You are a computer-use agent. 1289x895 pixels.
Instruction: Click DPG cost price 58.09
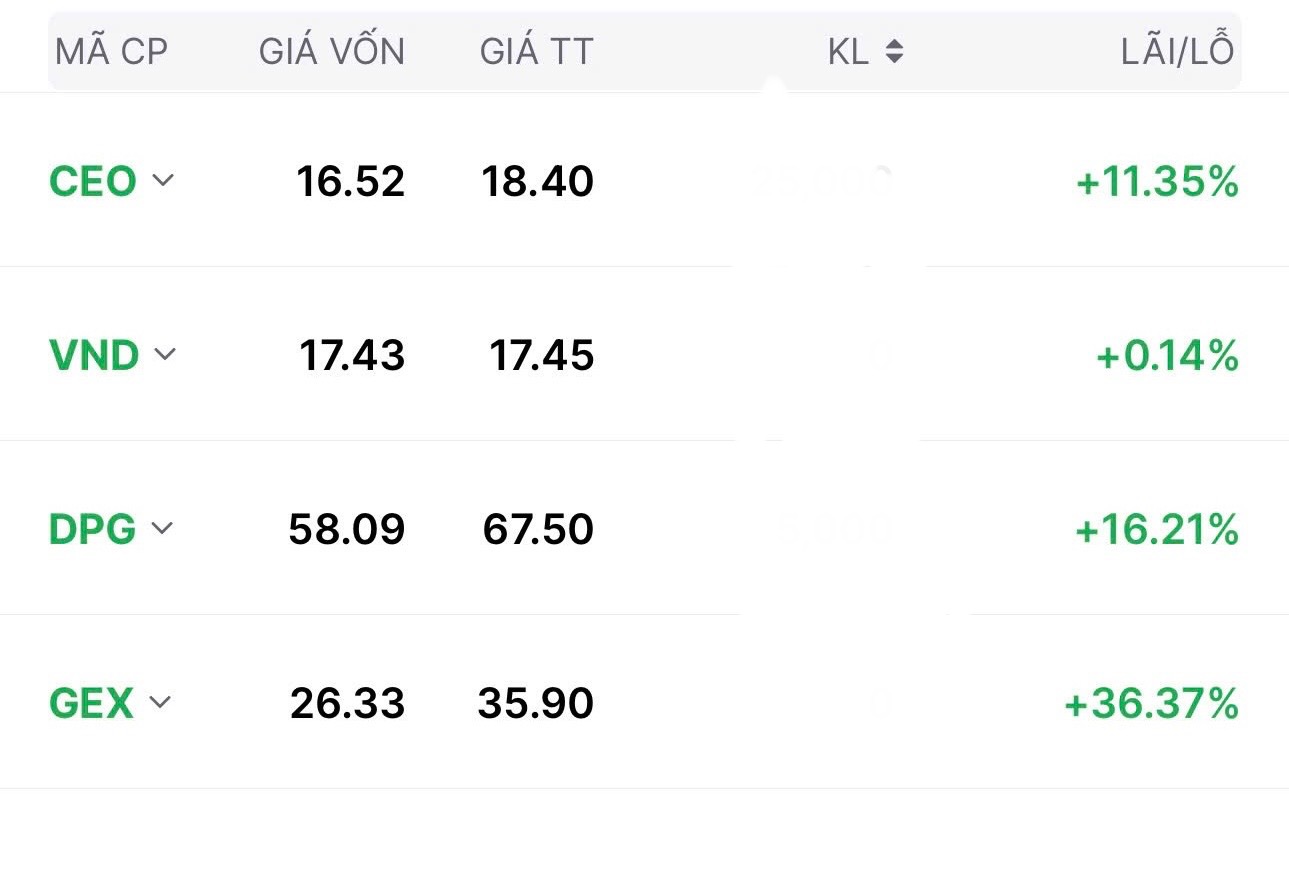(x=347, y=530)
